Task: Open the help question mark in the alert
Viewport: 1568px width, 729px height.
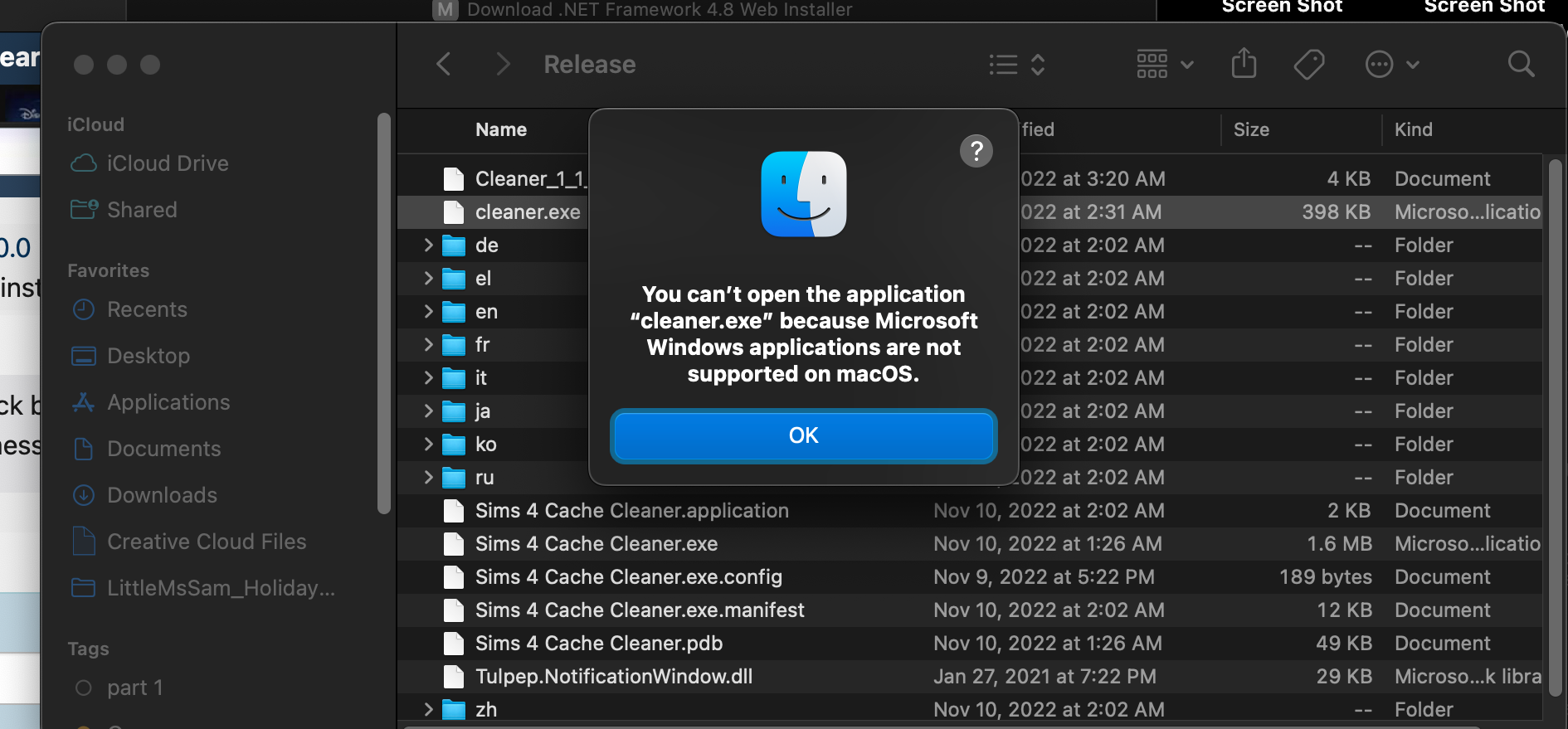Action: point(976,151)
